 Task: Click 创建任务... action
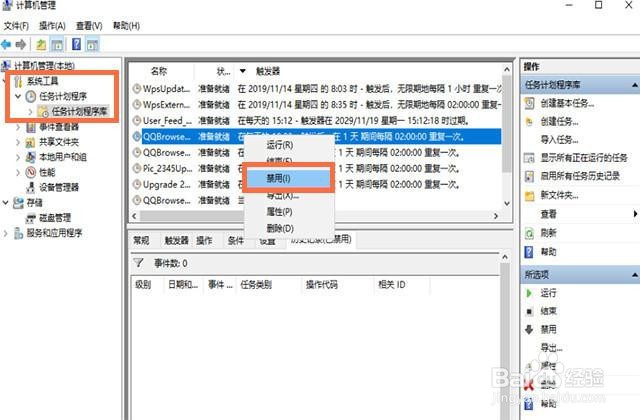559,122
